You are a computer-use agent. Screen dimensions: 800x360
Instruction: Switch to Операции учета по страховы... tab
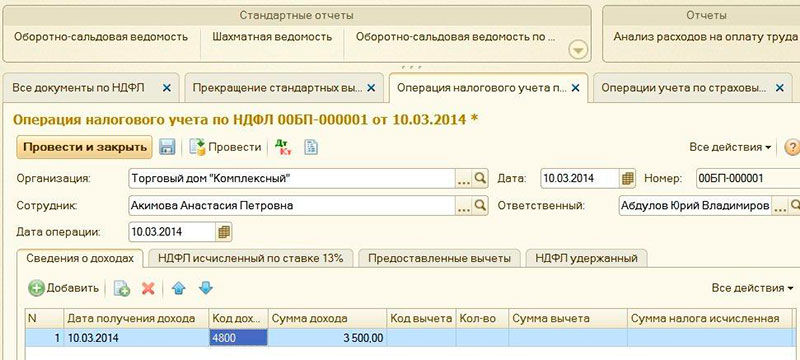coord(684,88)
